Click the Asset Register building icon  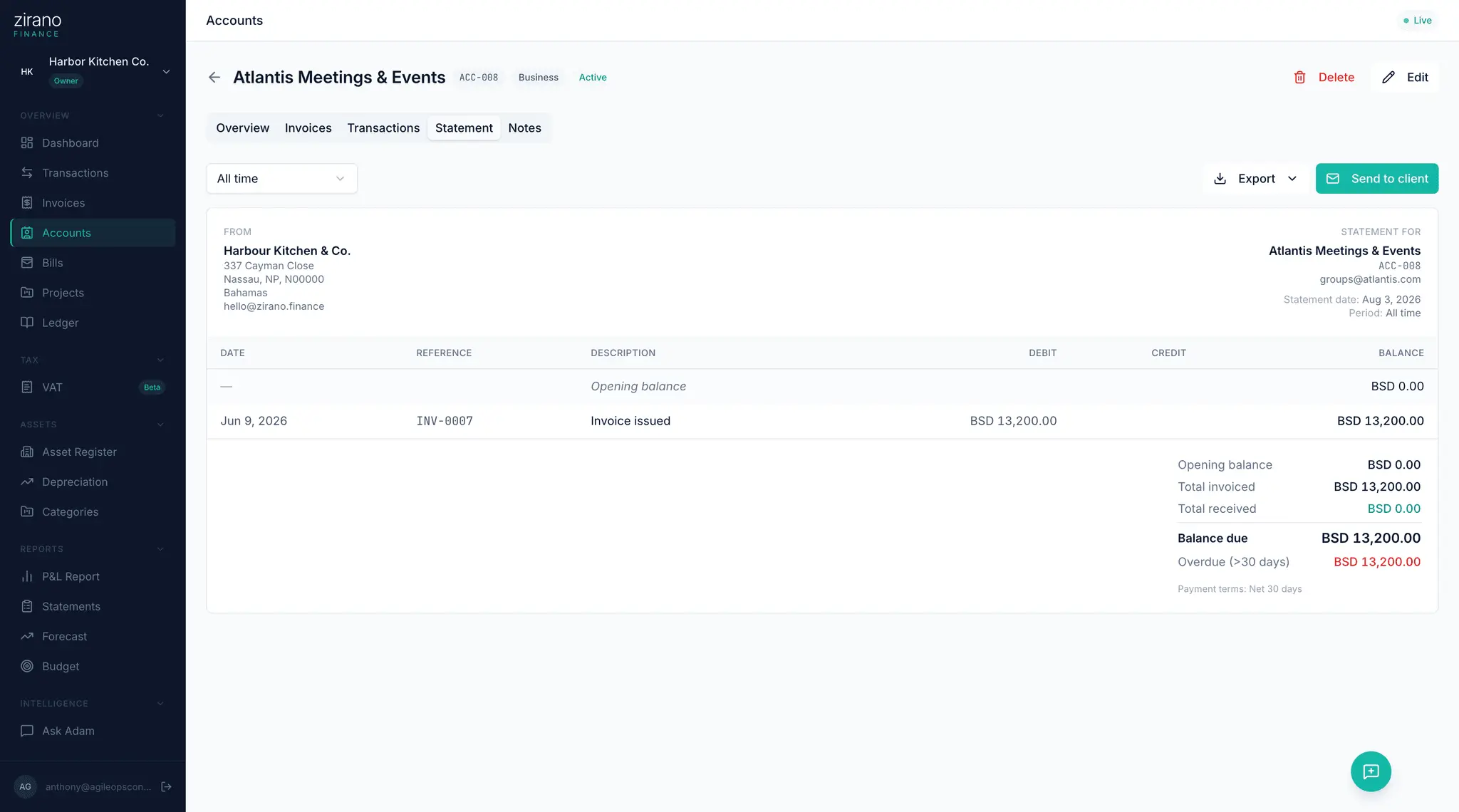27,452
